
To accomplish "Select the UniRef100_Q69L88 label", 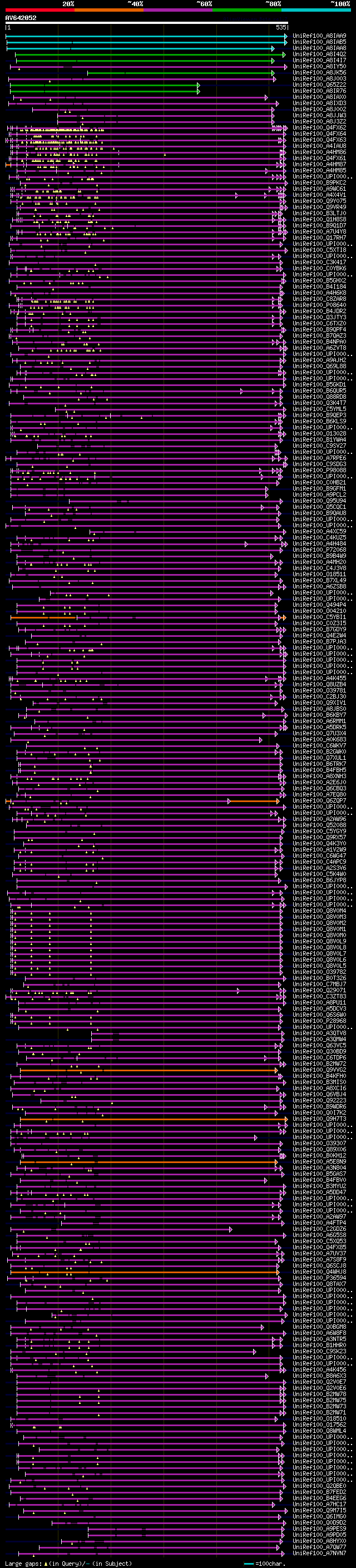I will pos(319,367).
